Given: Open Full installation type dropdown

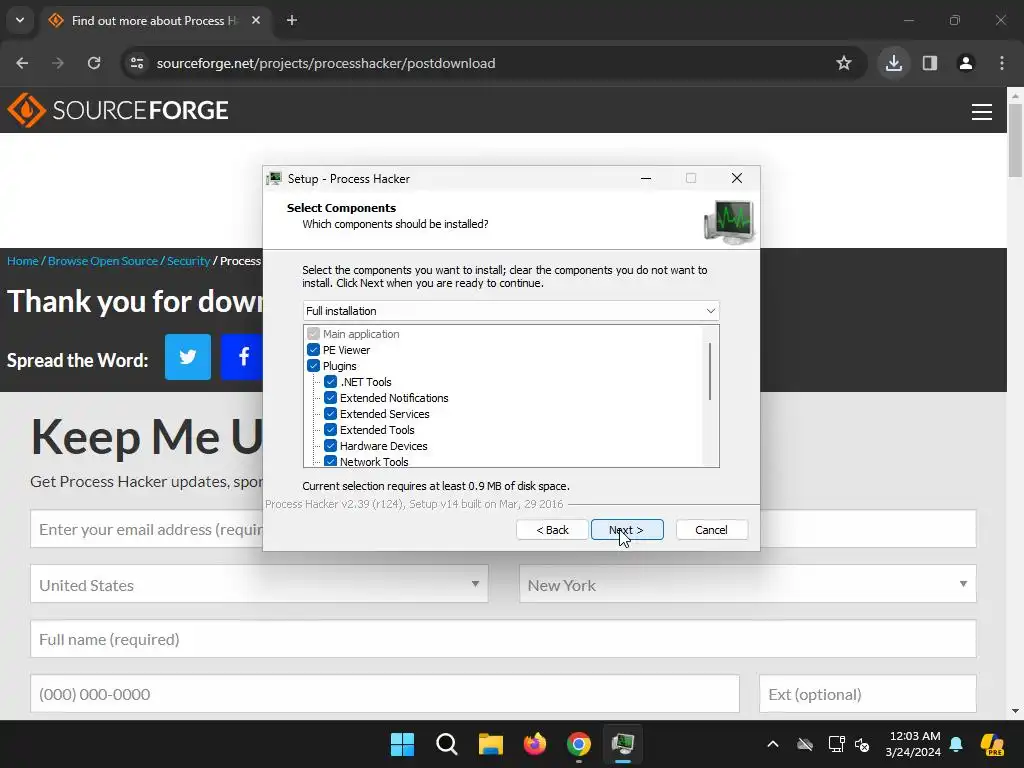Looking at the screenshot, I should coord(511,311).
